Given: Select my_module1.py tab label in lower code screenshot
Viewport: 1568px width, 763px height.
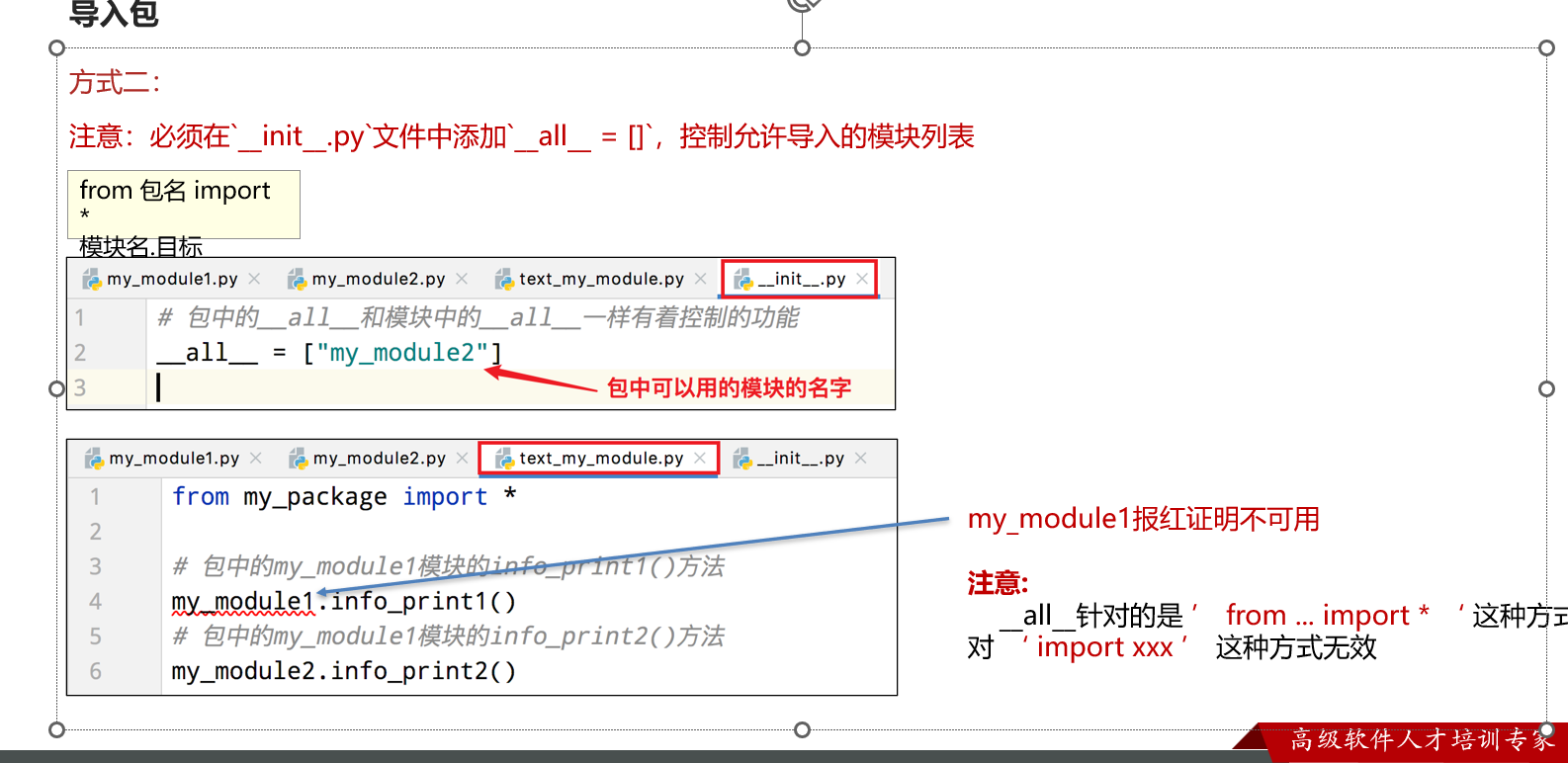Looking at the screenshot, I should [x=174, y=458].
